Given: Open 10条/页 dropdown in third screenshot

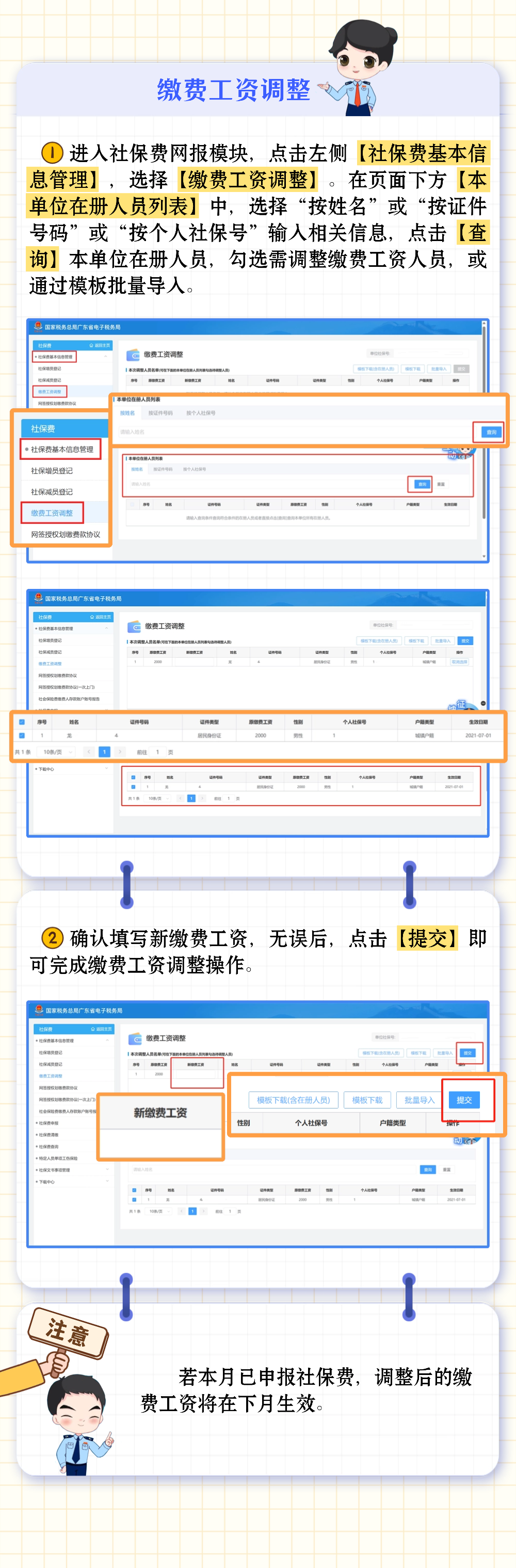Looking at the screenshot, I should [x=159, y=1211].
